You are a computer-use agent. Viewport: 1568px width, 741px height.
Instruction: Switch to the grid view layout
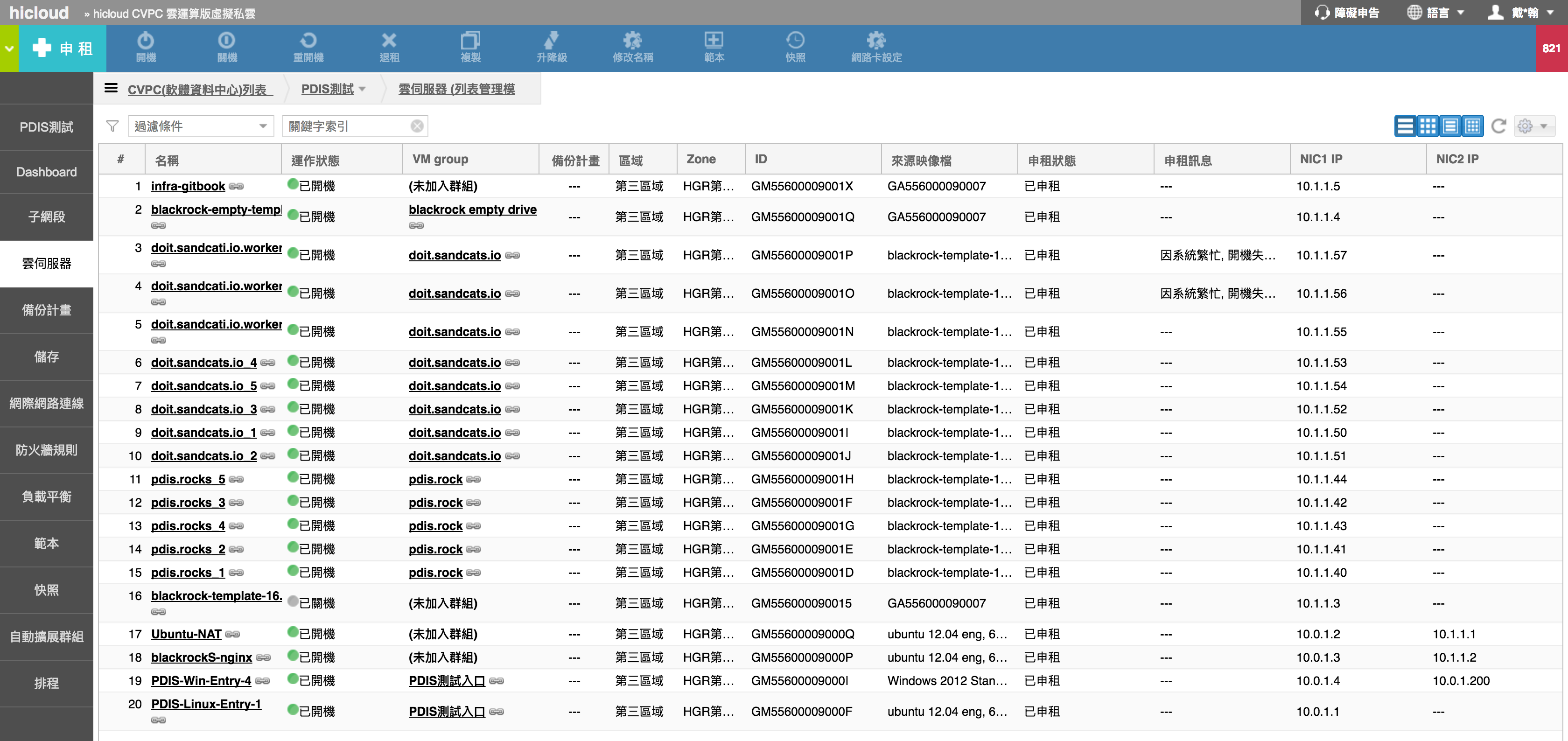[x=1428, y=126]
